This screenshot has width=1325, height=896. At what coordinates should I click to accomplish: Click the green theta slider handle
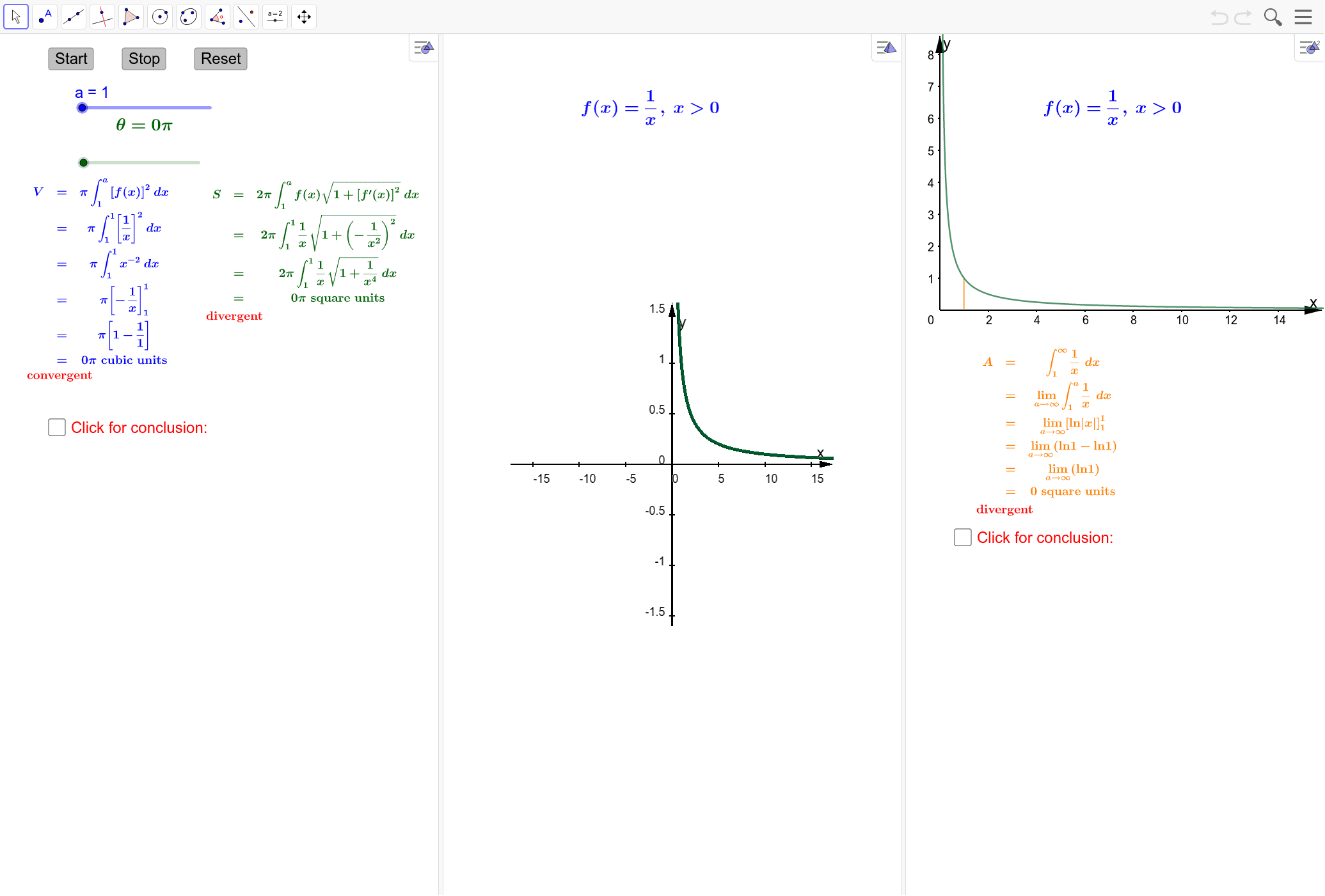click(x=83, y=163)
